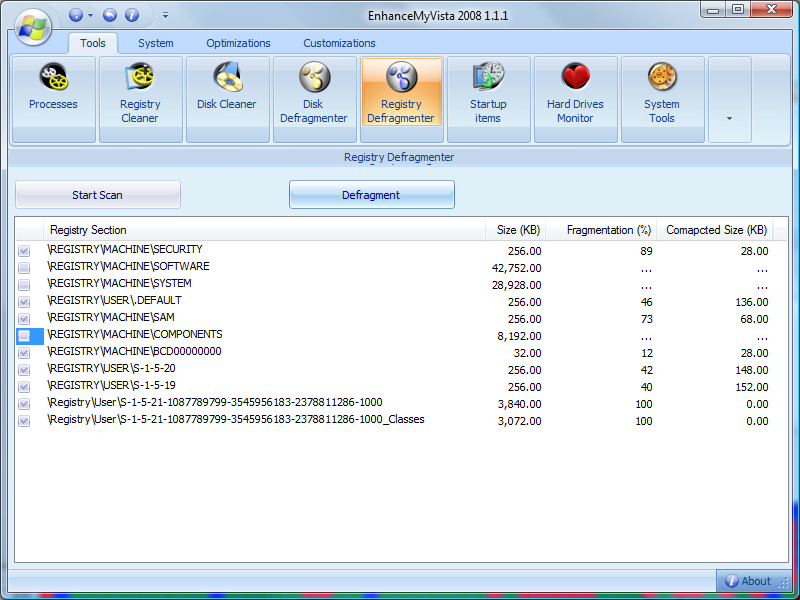Select the \REGISTRY\USER\.DEFAULT row name

[114, 300]
